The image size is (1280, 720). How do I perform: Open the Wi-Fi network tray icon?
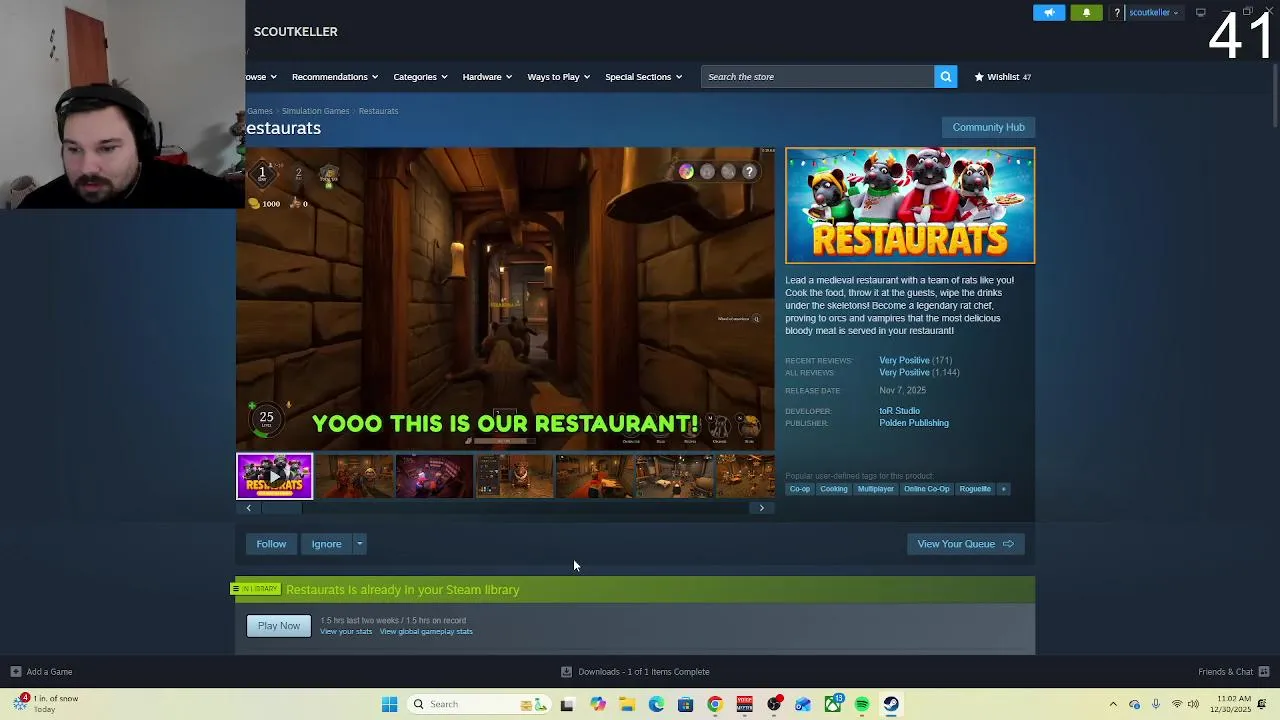click(1177, 704)
